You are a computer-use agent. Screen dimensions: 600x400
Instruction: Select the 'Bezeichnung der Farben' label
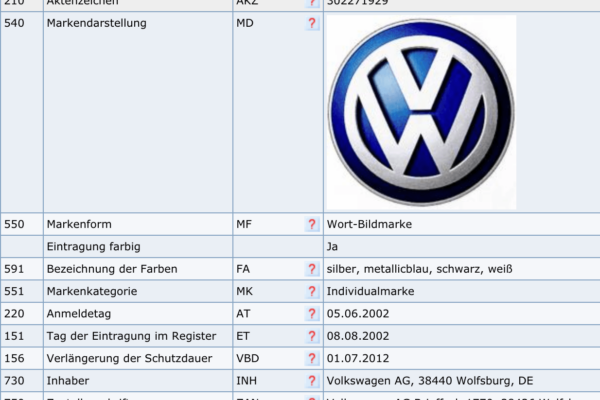click(112, 269)
